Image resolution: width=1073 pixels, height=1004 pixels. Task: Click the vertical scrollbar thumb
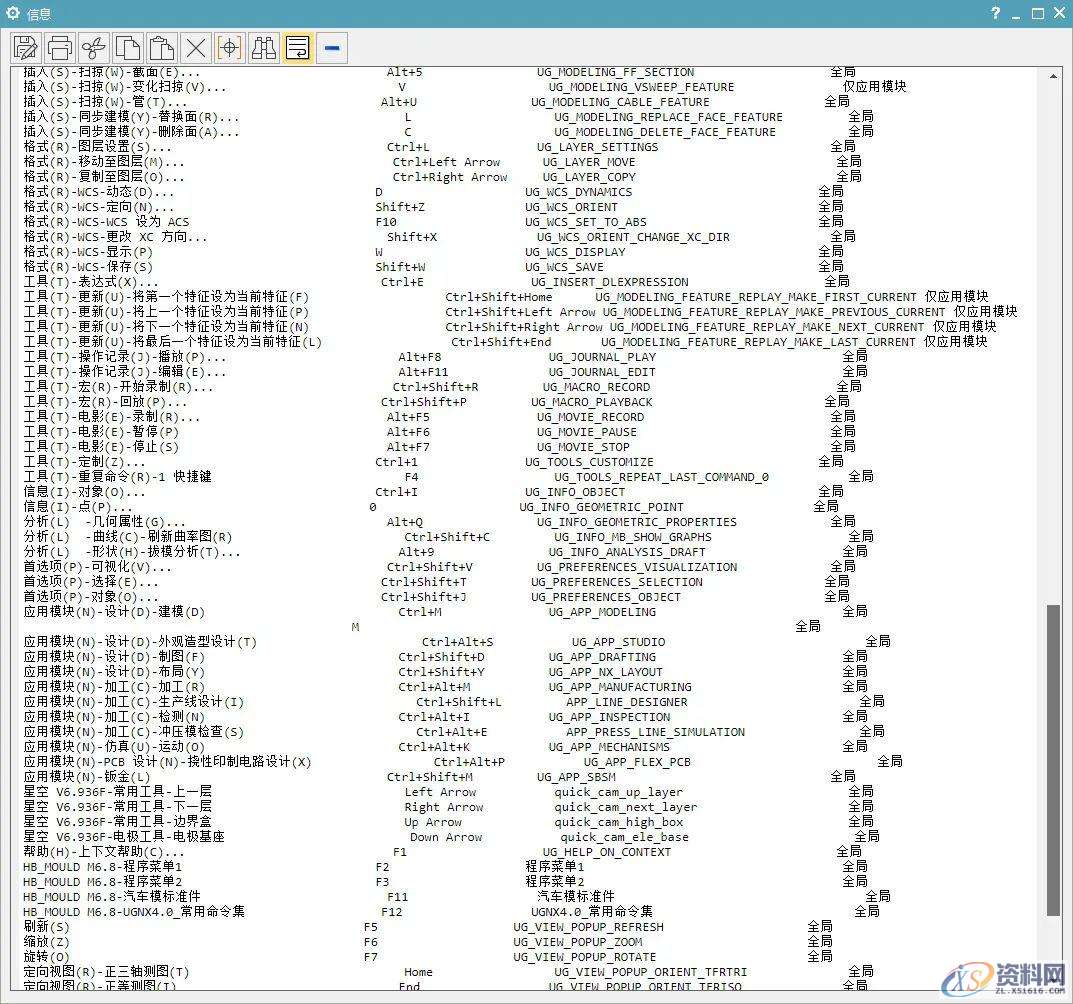tap(1053, 760)
